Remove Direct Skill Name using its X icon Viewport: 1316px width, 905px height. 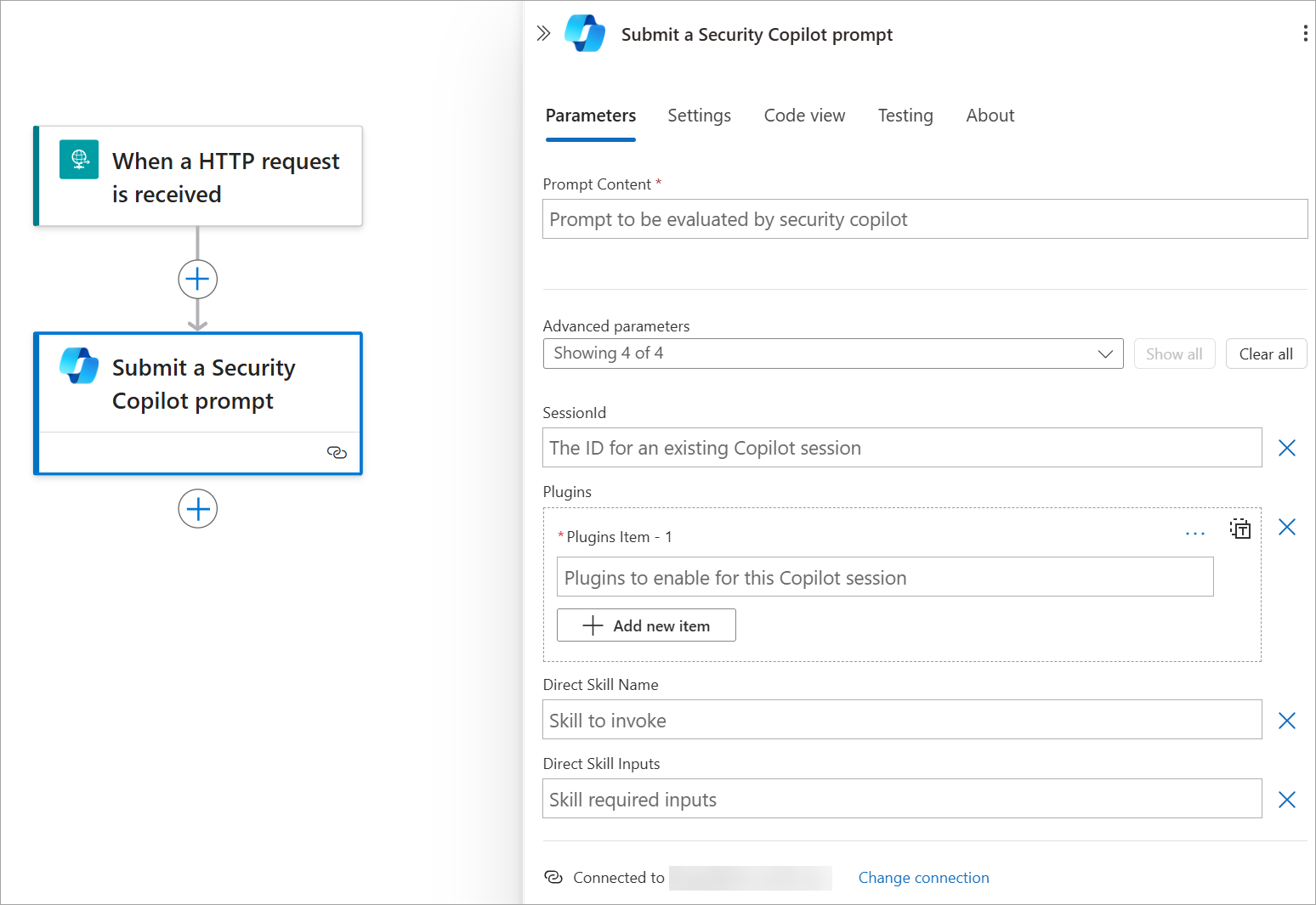pos(1287,720)
